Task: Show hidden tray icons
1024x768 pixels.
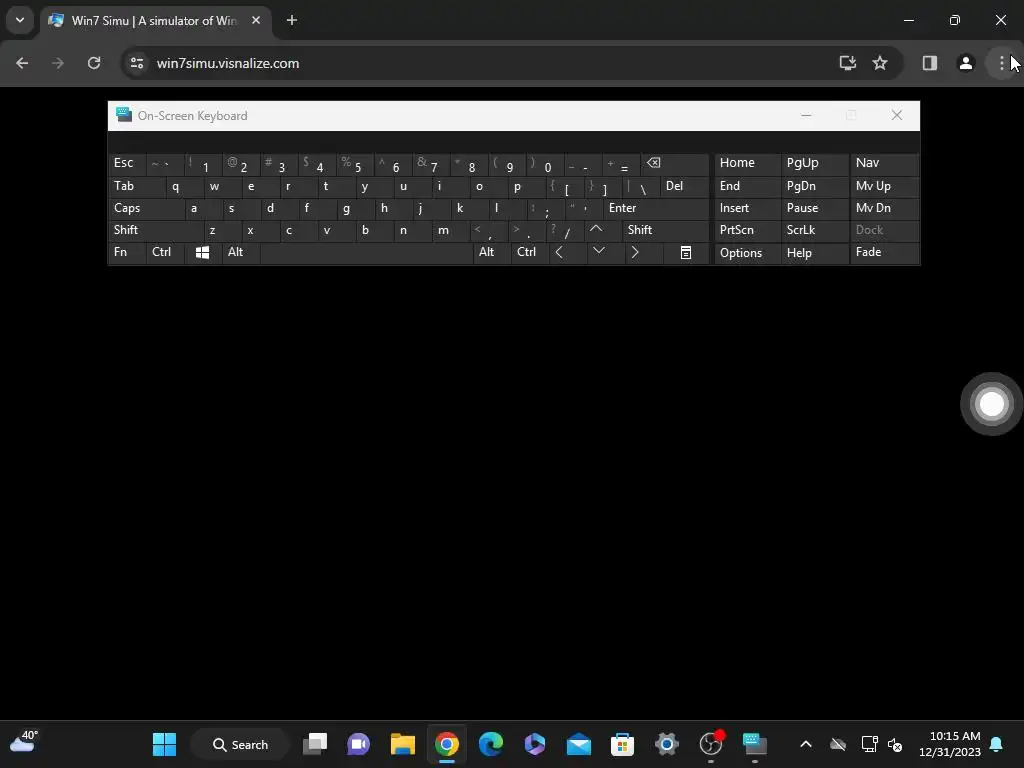Action: pyautogui.click(x=806, y=744)
